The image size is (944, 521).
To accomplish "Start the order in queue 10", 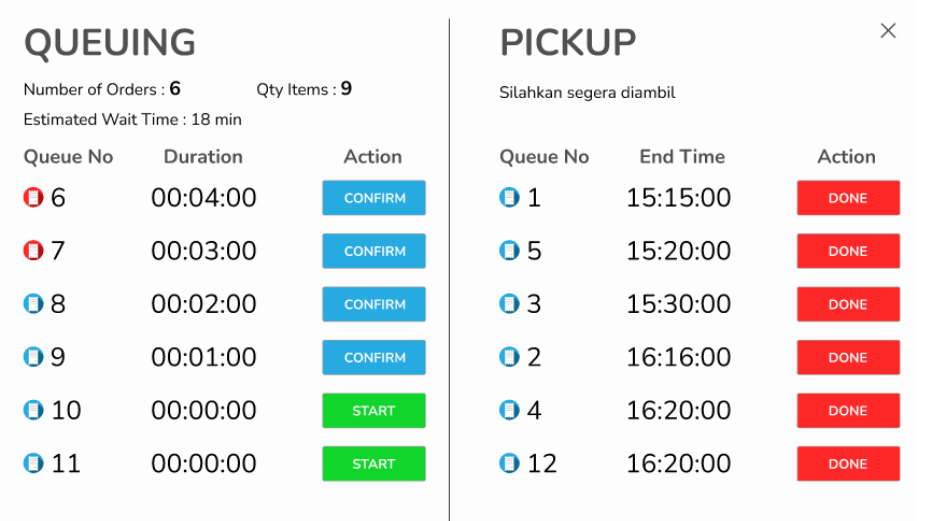I will [374, 410].
